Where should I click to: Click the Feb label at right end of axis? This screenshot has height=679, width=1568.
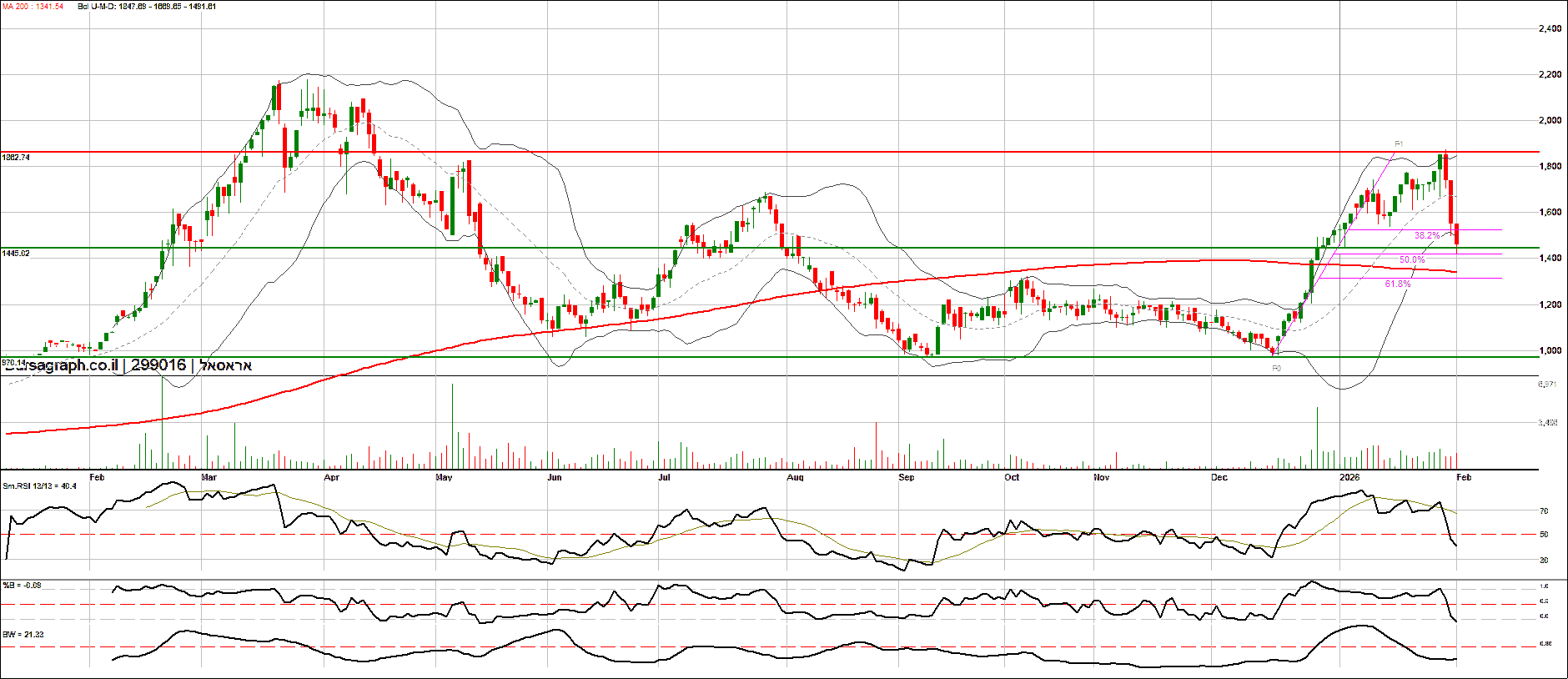(x=1464, y=477)
